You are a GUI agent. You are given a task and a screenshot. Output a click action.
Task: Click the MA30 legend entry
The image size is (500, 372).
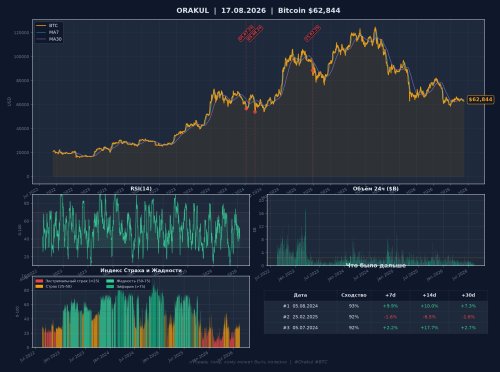(49, 39)
